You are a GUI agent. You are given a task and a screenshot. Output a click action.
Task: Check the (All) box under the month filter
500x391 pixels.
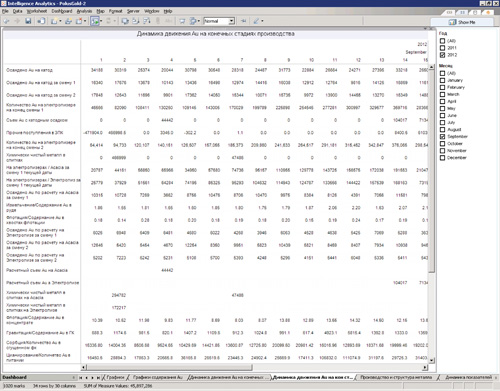(x=442, y=73)
